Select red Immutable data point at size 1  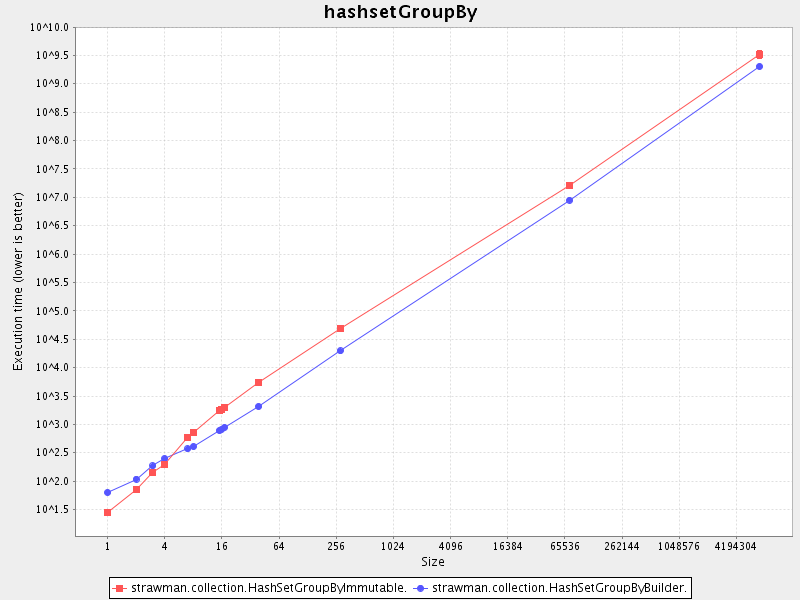107,512
